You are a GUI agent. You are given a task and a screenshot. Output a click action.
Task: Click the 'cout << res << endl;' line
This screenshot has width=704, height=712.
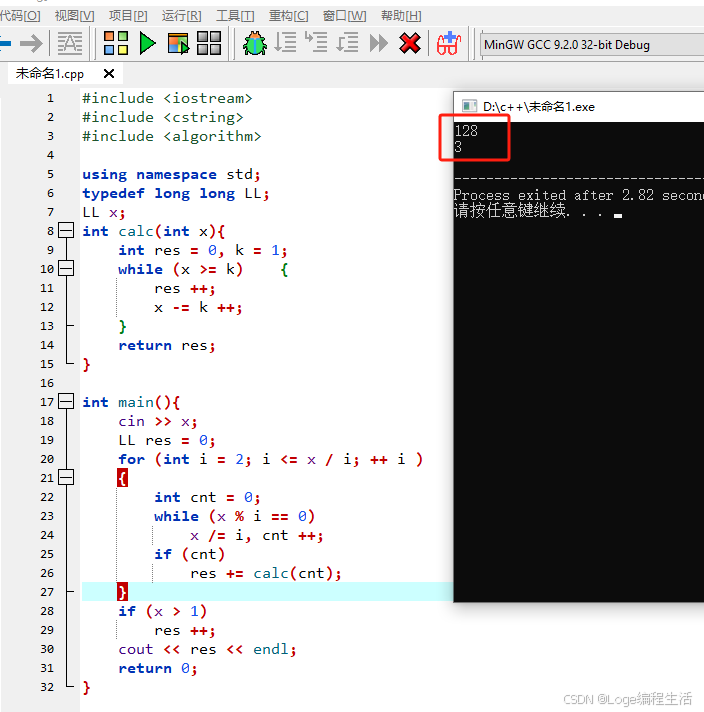pyautogui.click(x=207, y=649)
